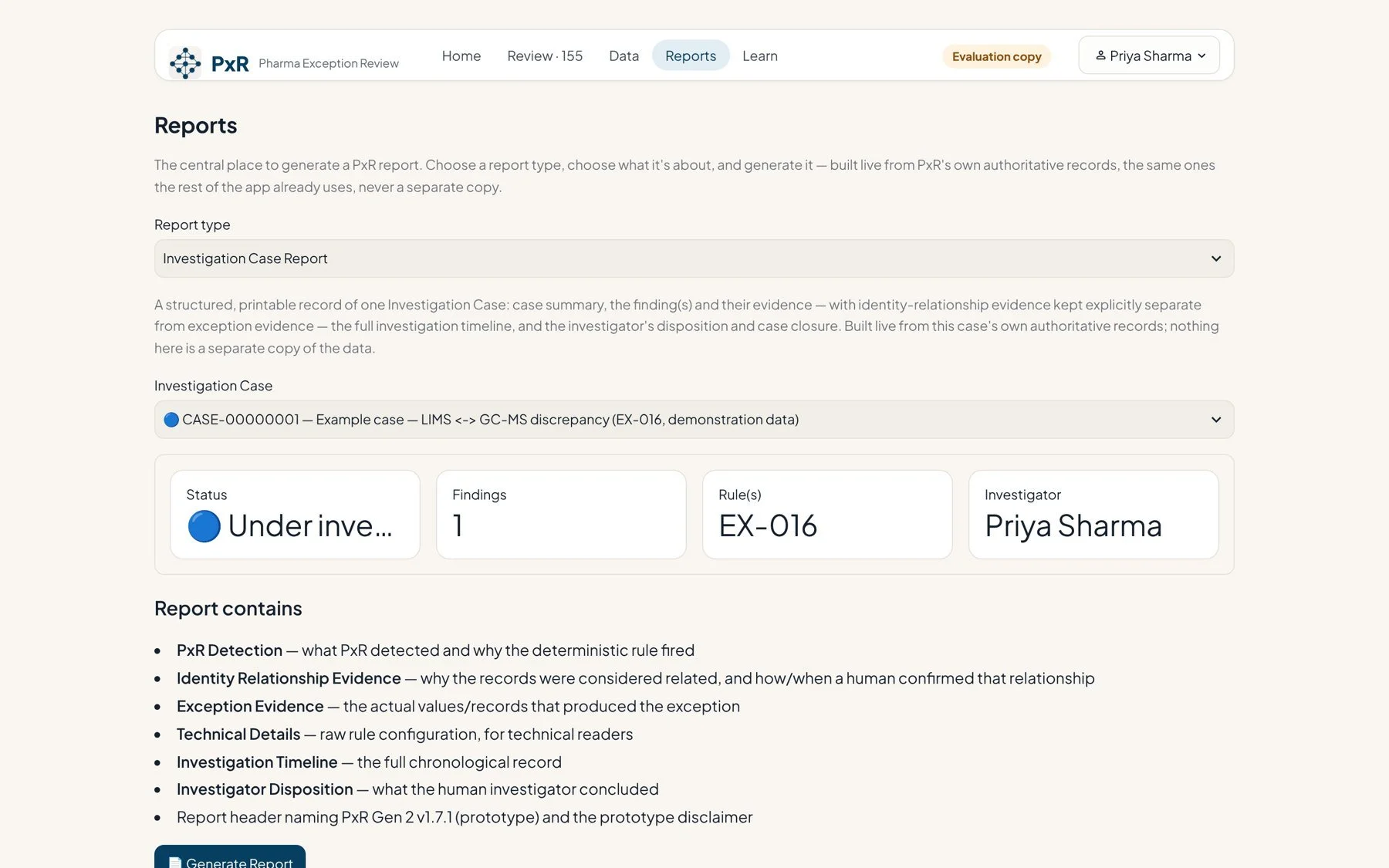
Task: Click the Investigation Case field label
Action: coord(213,386)
